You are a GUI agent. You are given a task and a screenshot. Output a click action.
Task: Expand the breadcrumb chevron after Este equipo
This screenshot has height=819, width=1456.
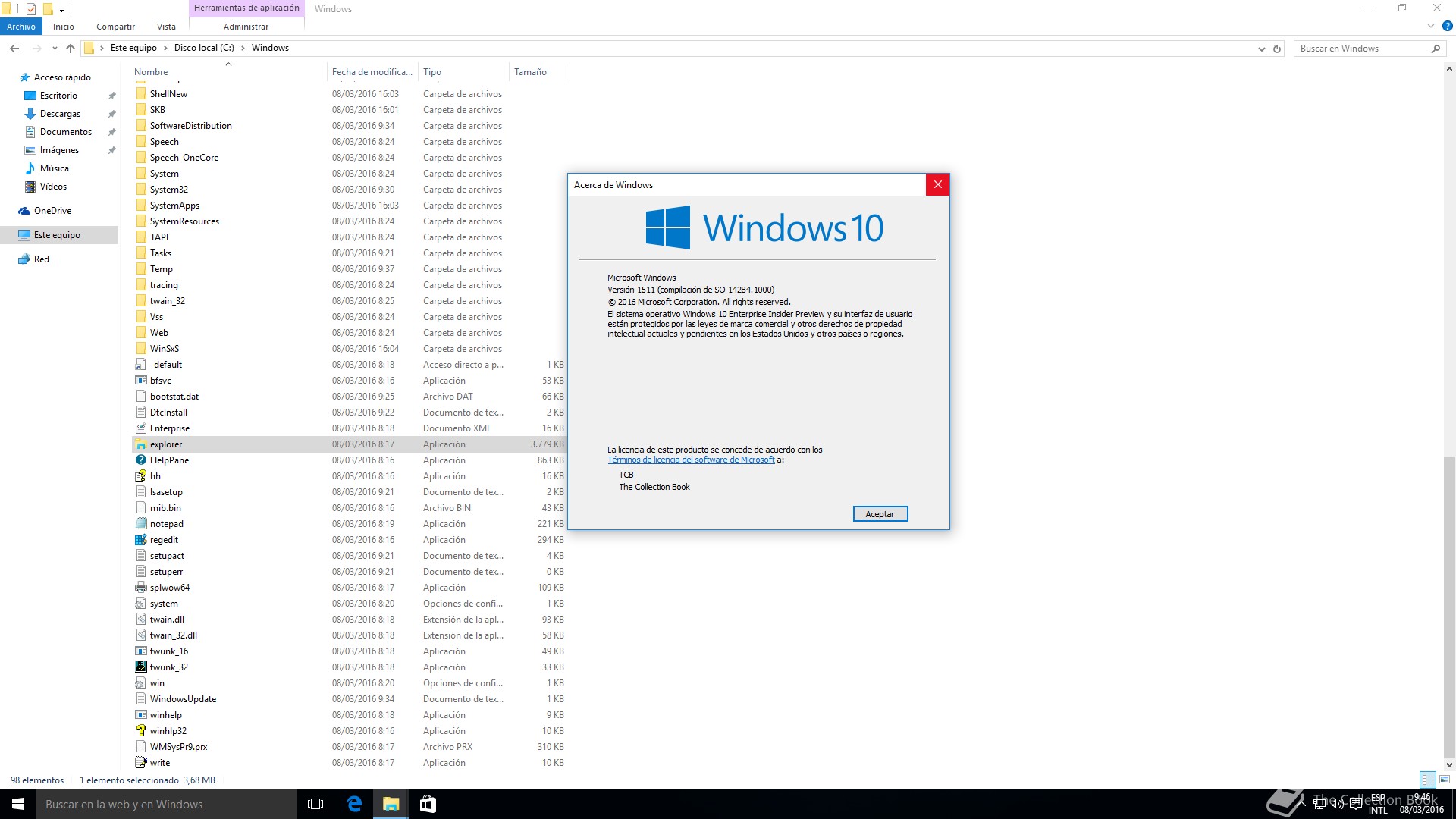165,48
